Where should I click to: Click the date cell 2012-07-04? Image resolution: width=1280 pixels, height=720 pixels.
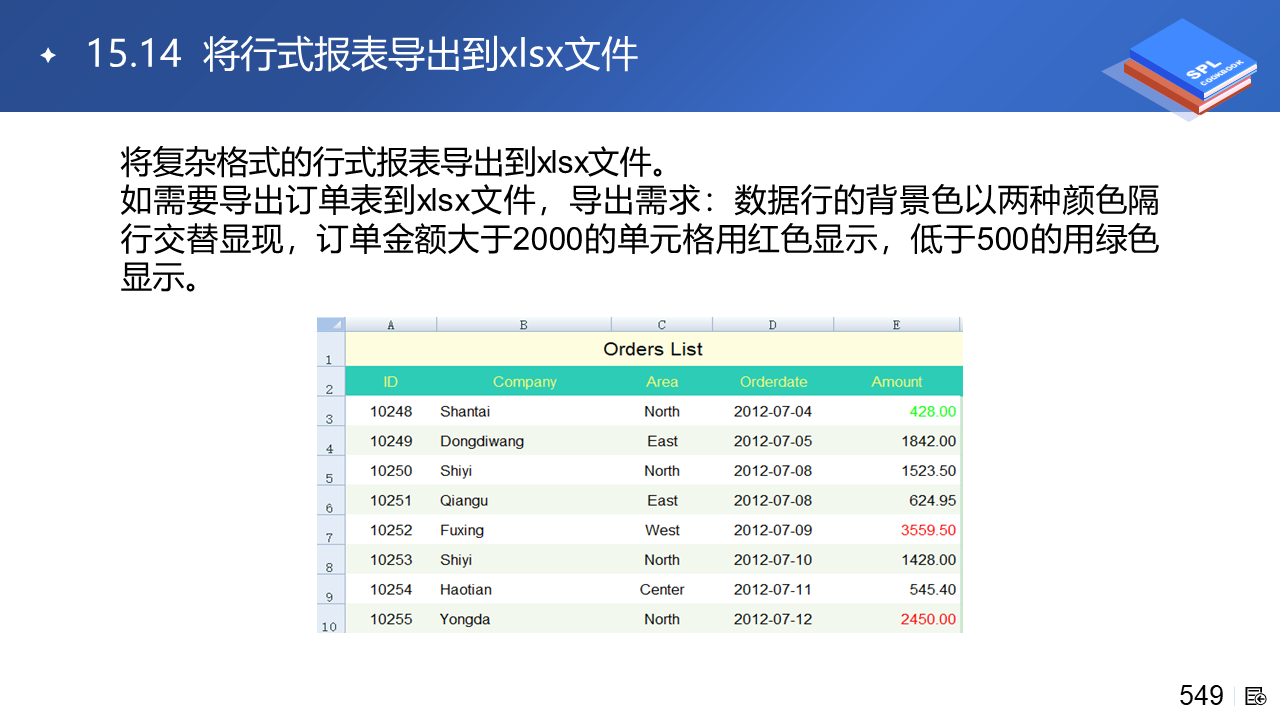pos(773,411)
